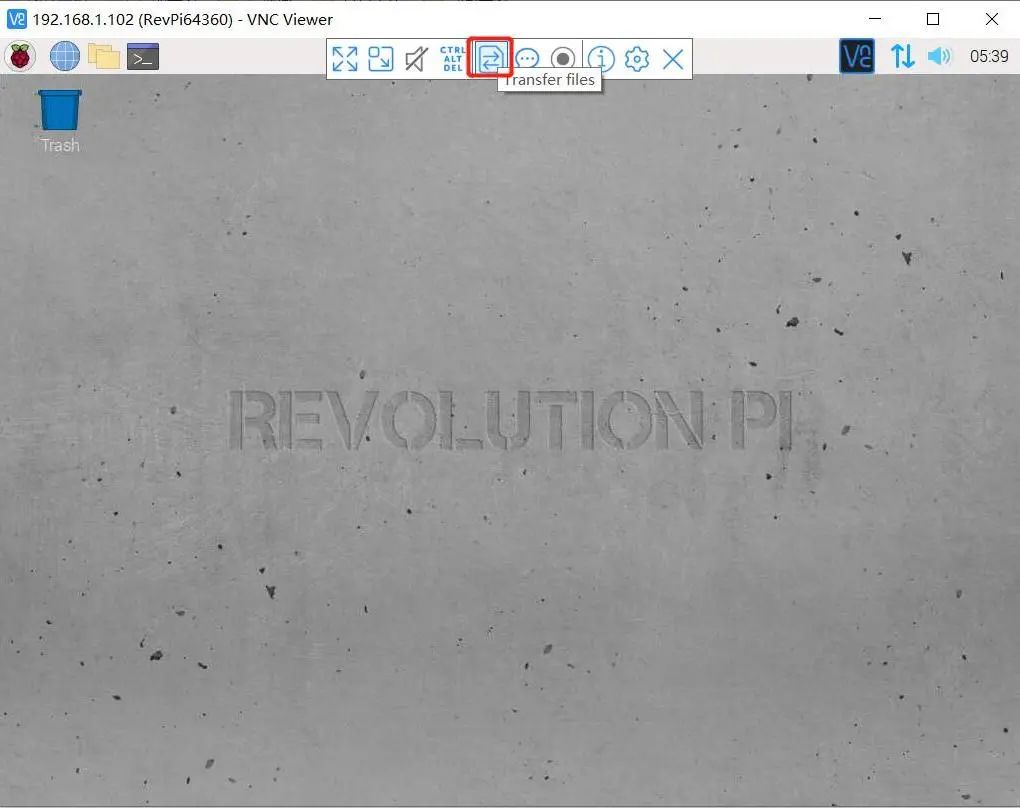Mute remote audio in the VNC toolbar
Screen dimensions: 1020x808
point(417,58)
